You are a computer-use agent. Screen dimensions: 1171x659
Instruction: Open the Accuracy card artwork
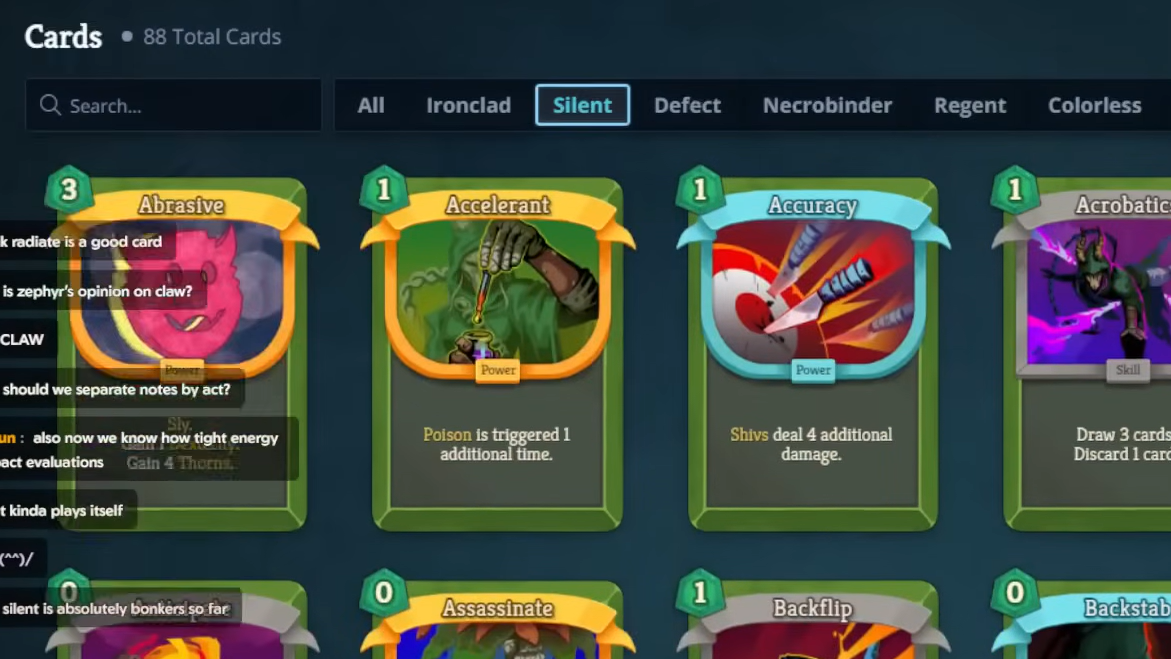pyautogui.click(x=813, y=295)
